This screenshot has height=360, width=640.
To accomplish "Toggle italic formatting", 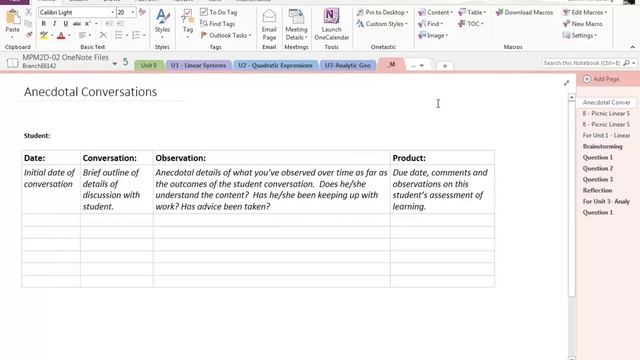I will click(54, 24).
